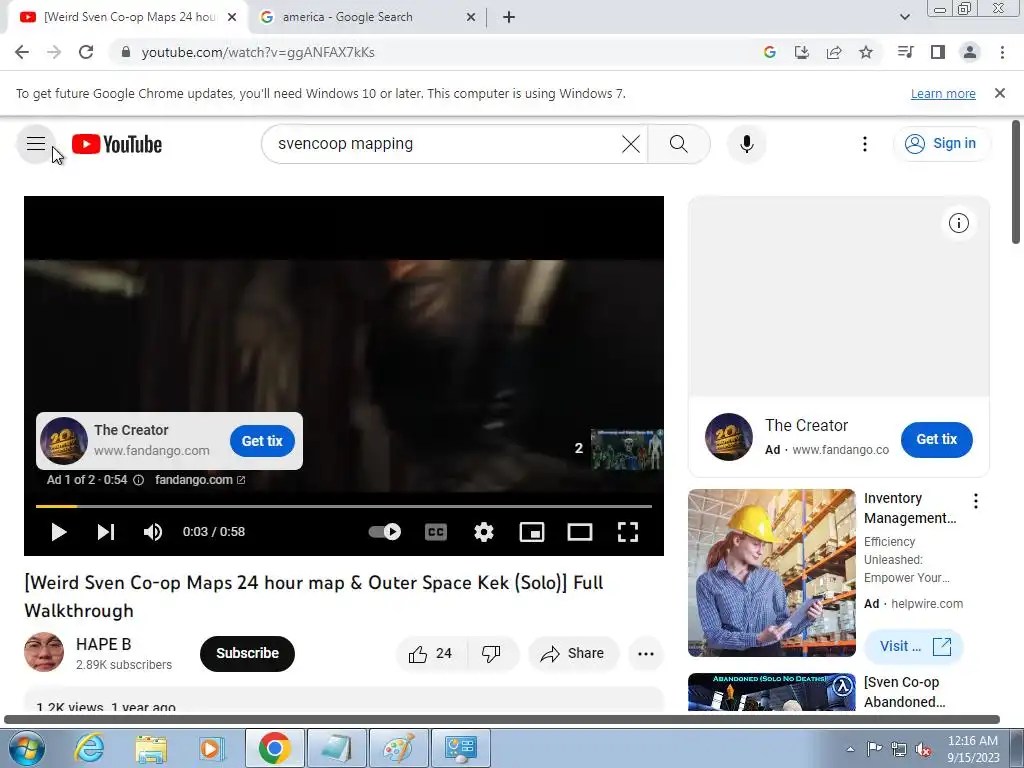
Task: Toggle the autoplay switch
Action: tap(385, 532)
